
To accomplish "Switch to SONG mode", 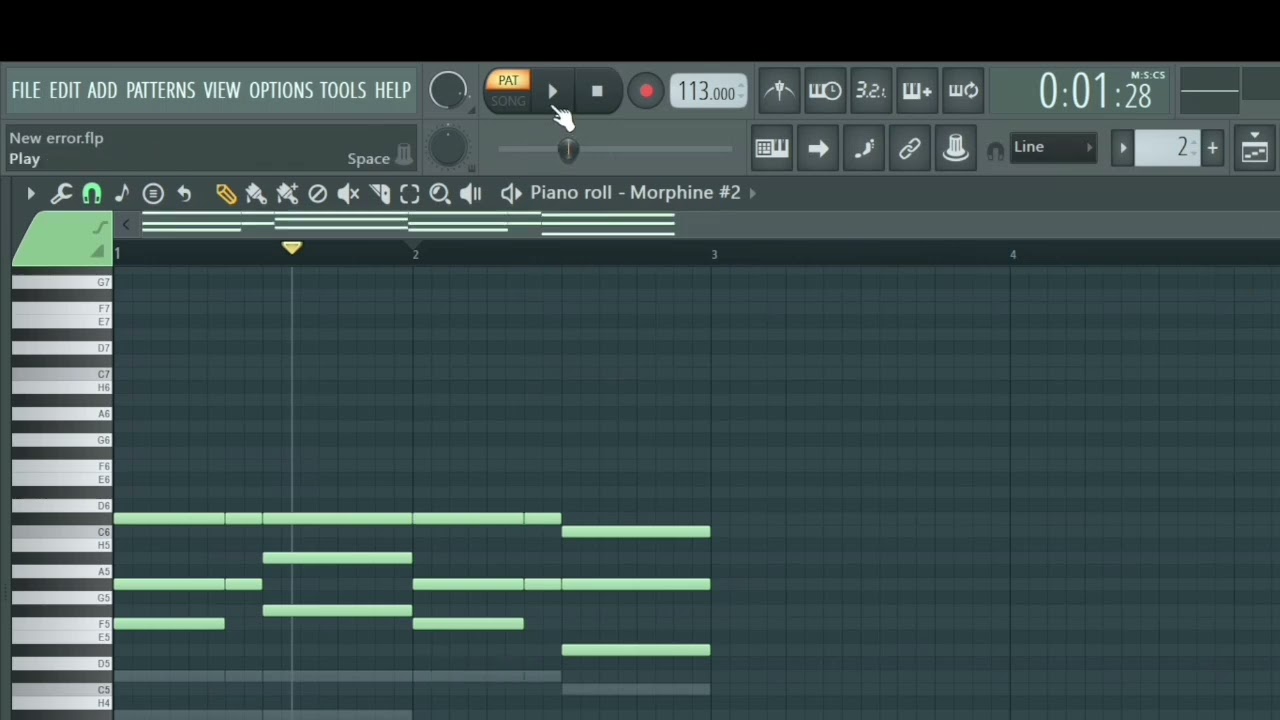I will coord(508,101).
